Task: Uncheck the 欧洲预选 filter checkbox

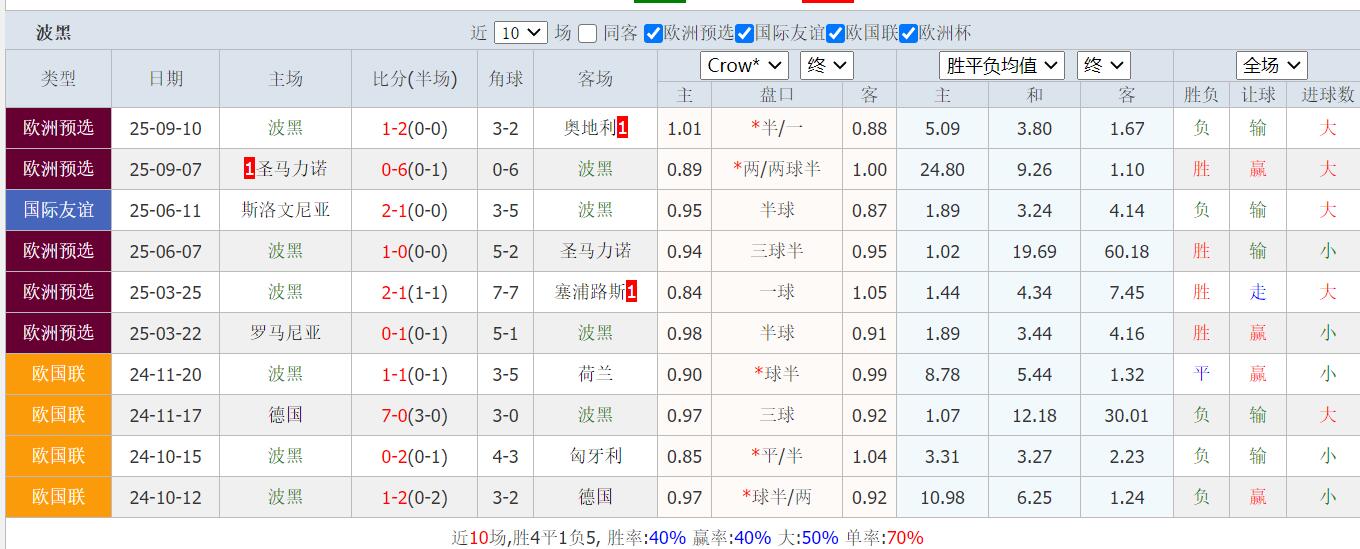Action: coord(654,33)
